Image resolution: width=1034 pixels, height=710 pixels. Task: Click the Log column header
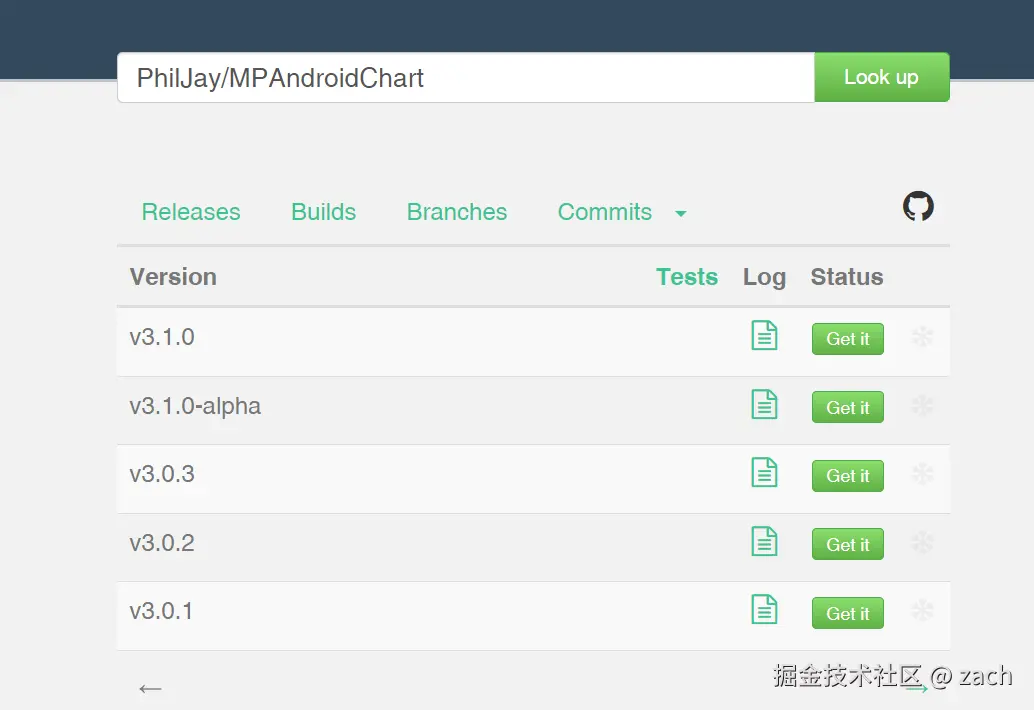coord(764,278)
